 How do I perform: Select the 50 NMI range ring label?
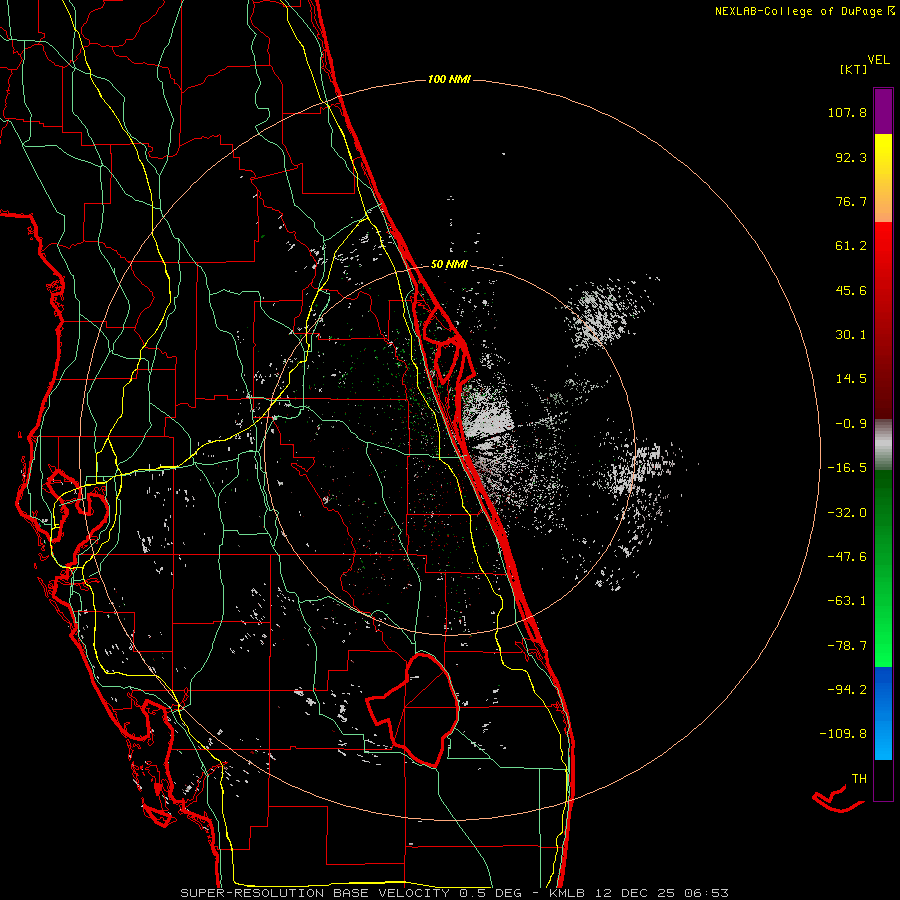click(x=449, y=265)
